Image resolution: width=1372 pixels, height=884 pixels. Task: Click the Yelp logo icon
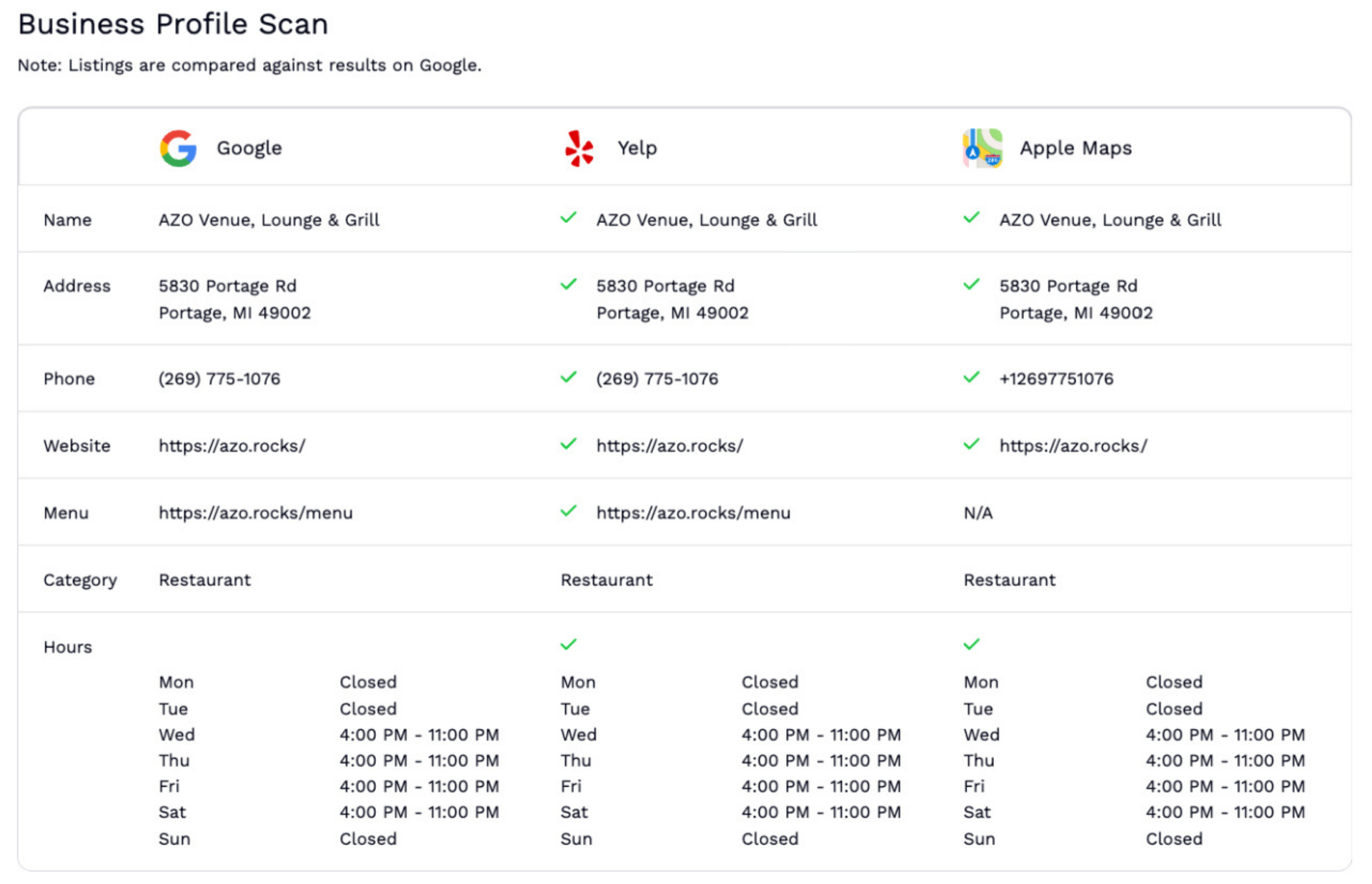pyautogui.click(x=579, y=148)
